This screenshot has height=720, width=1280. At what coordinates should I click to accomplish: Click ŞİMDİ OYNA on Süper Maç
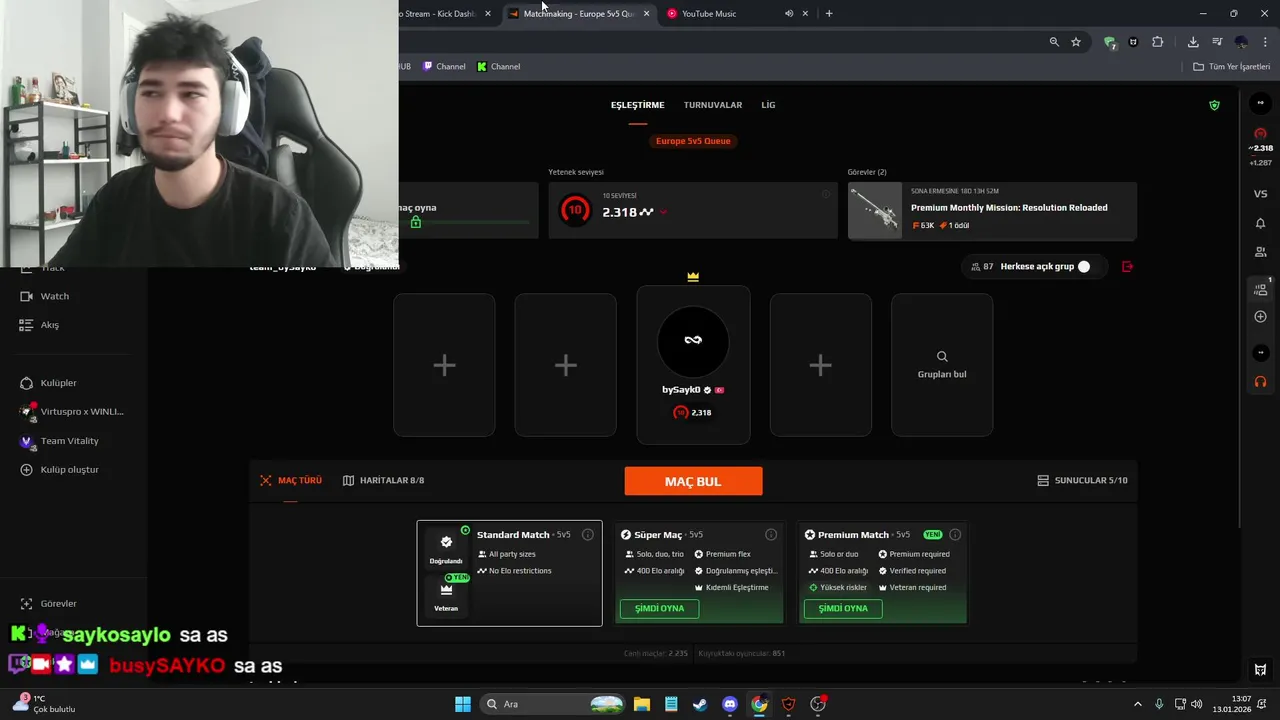pyautogui.click(x=659, y=609)
